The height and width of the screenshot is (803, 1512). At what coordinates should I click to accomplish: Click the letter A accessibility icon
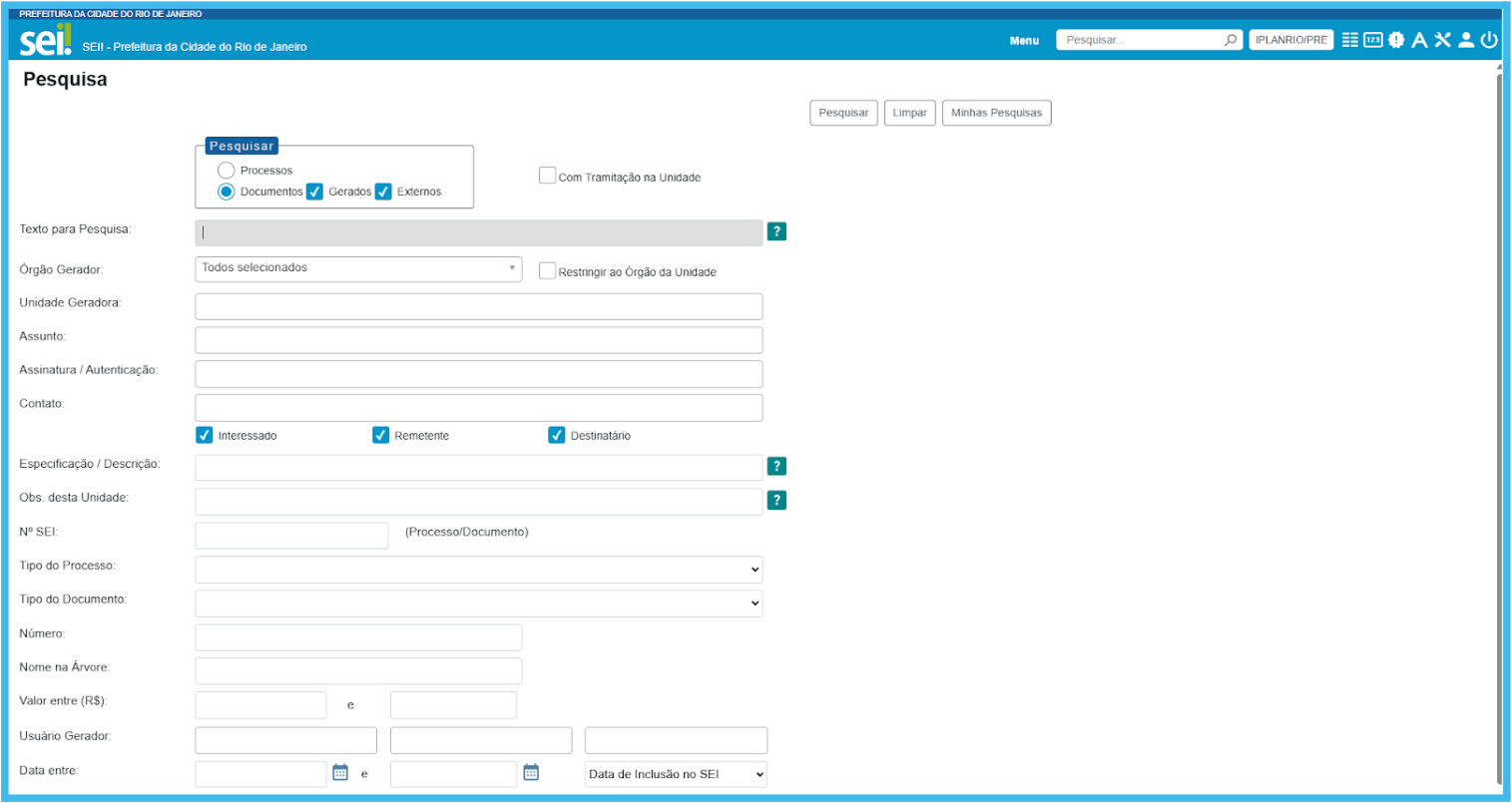click(x=1419, y=40)
